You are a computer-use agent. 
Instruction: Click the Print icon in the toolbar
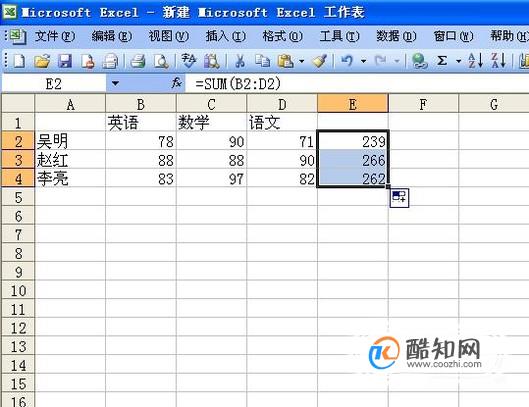(x=138, y=61)
